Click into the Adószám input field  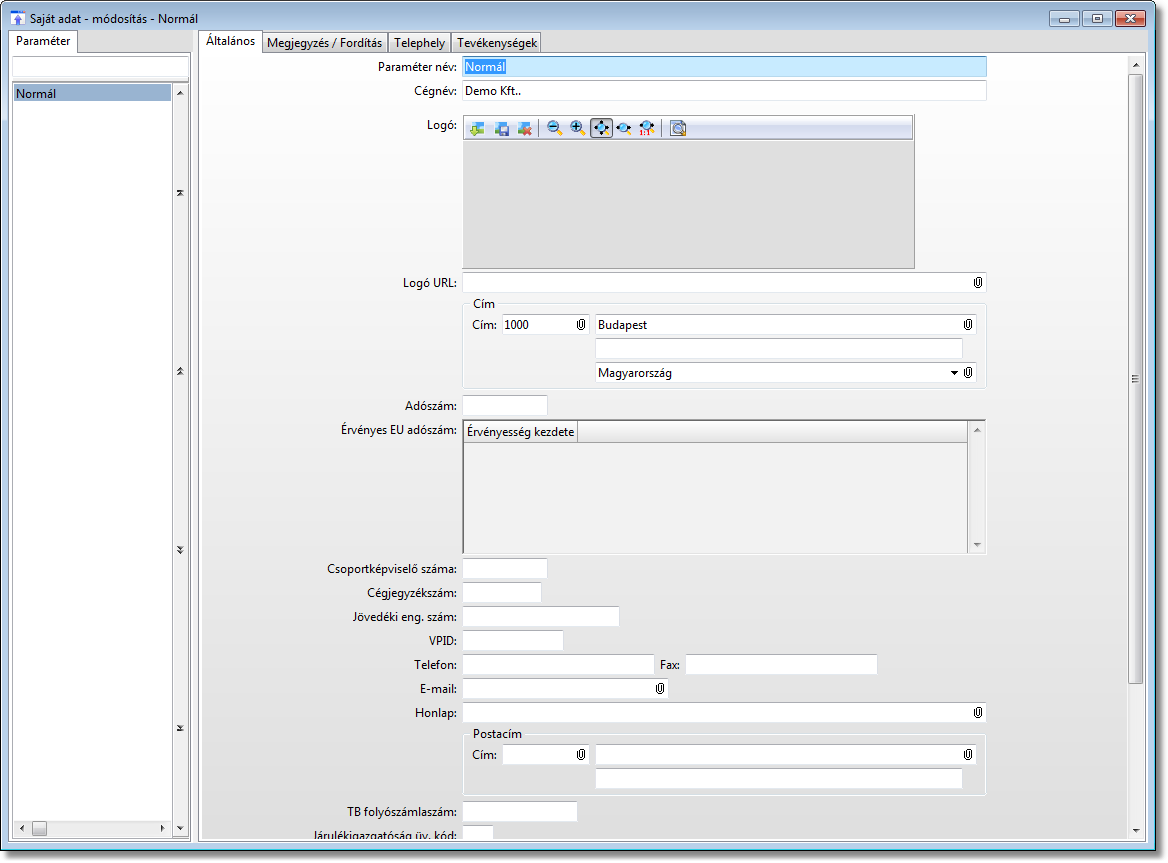pos(505,406)
